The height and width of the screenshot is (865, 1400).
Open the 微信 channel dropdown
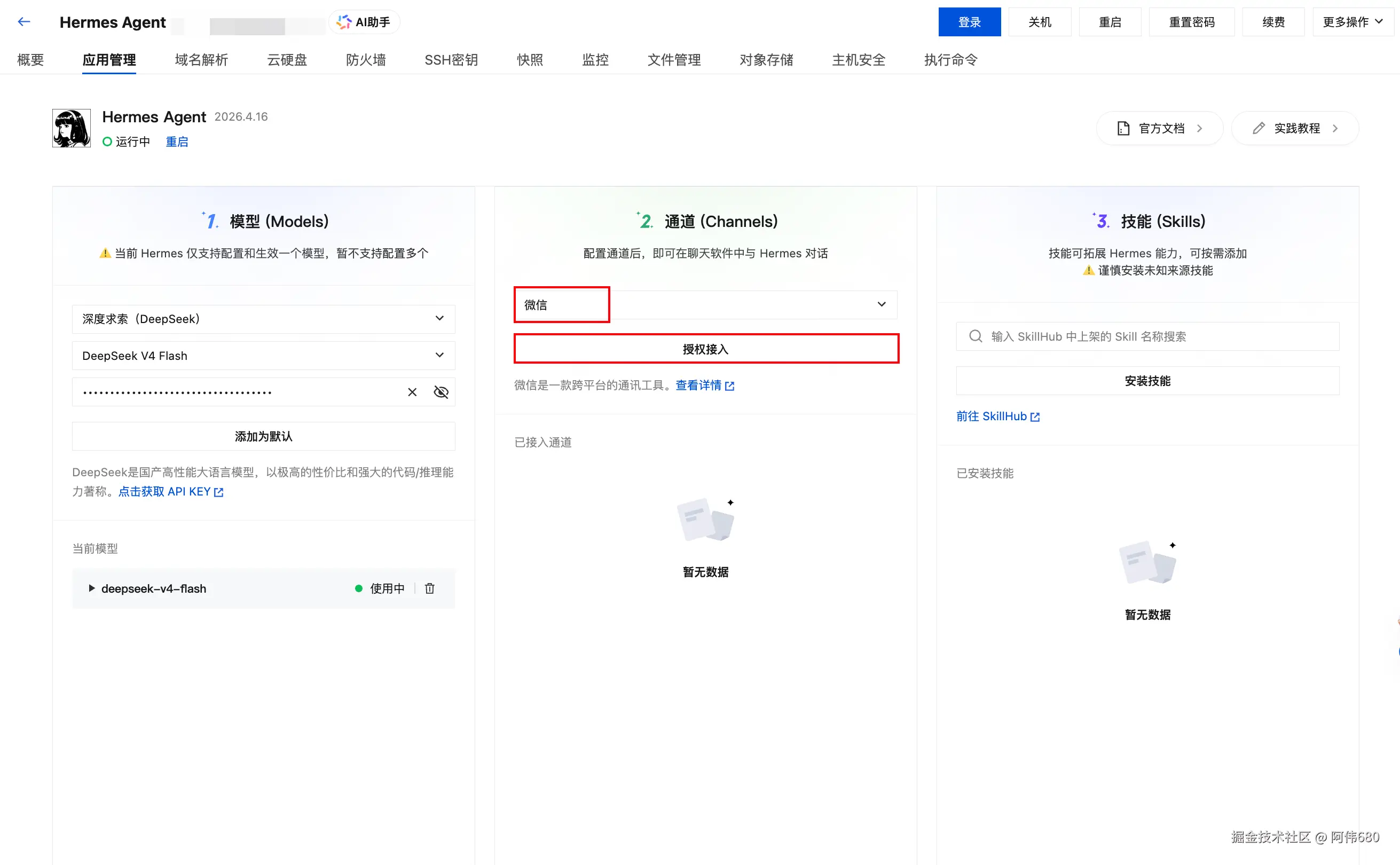(x=706, y=304)
